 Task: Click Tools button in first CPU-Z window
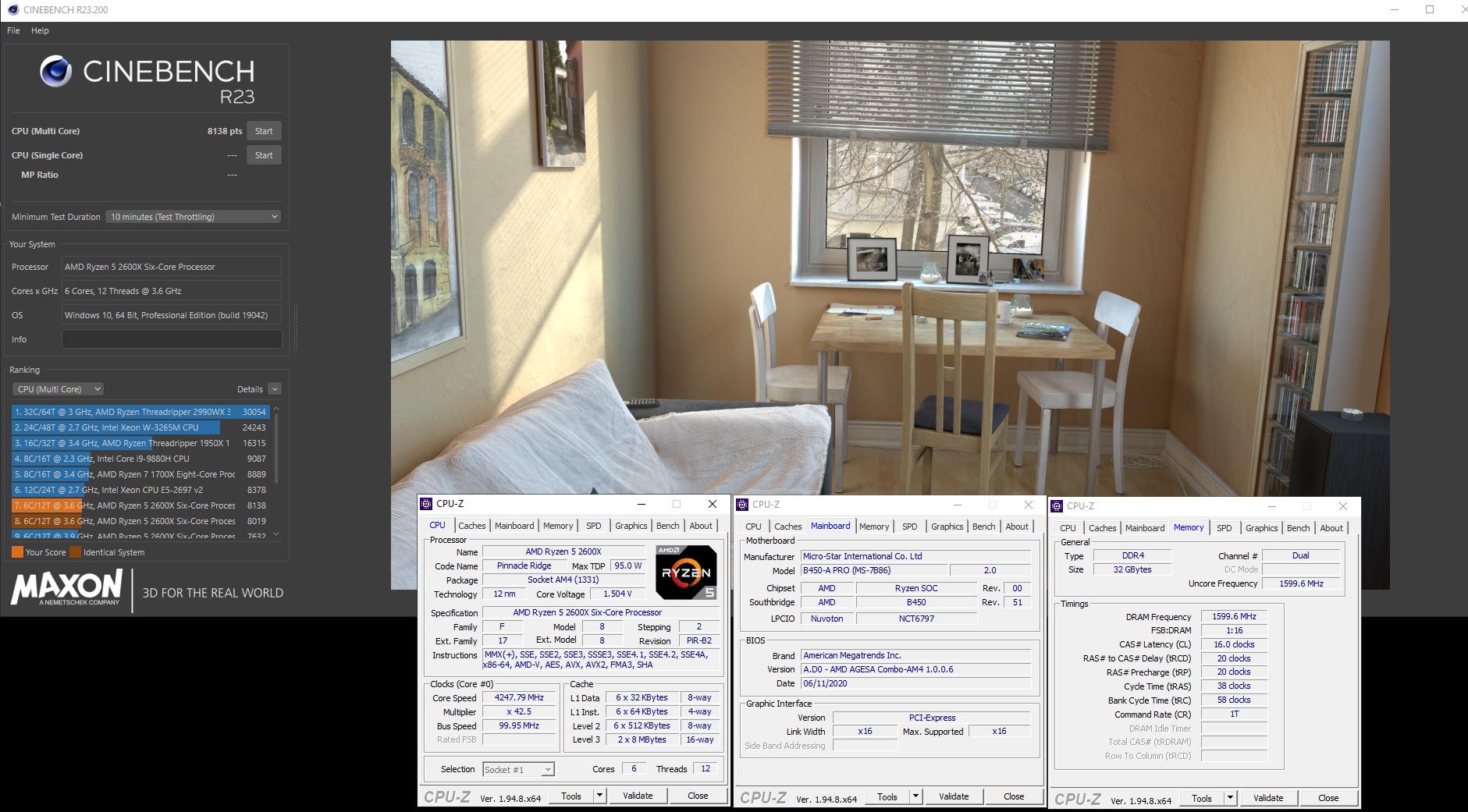(x=571, y=796)
